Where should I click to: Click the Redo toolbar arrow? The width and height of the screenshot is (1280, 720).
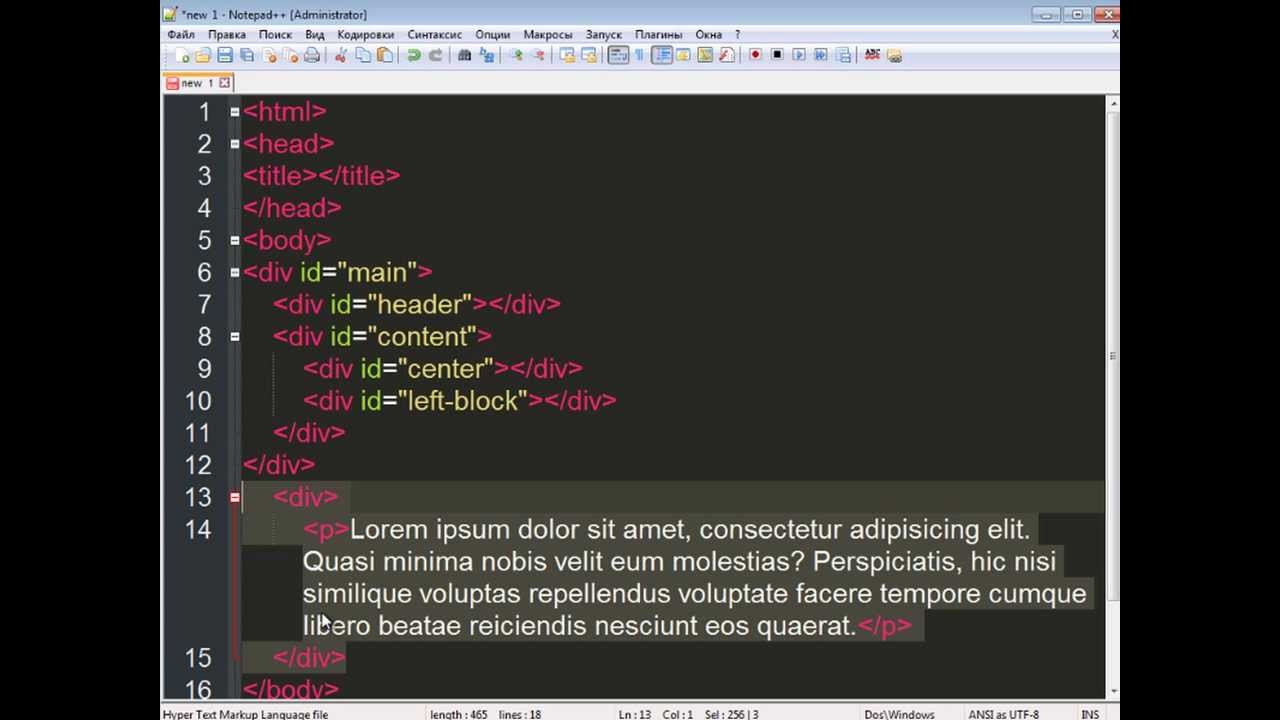point(436,55)
